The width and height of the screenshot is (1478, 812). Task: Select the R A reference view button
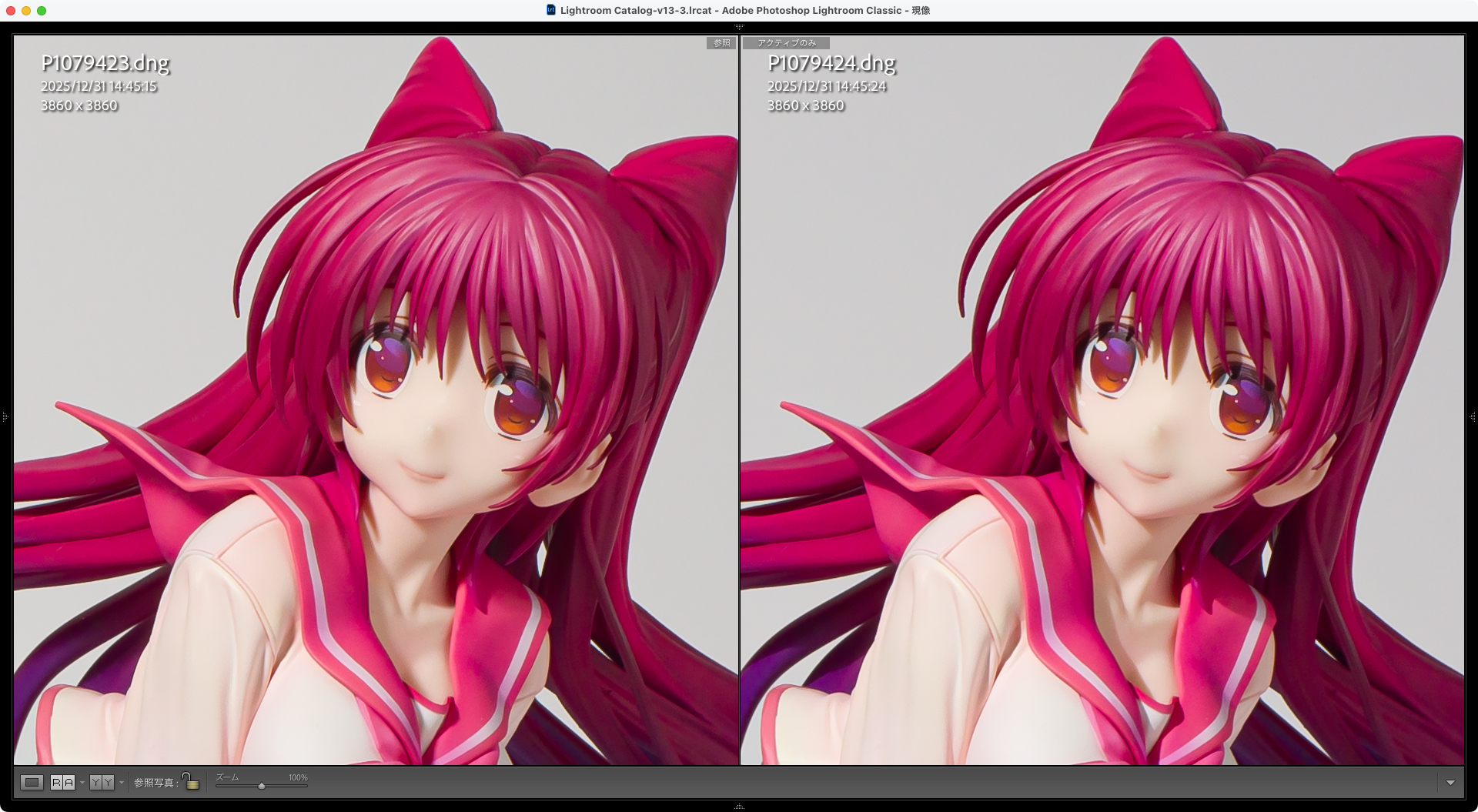[63, 783]
